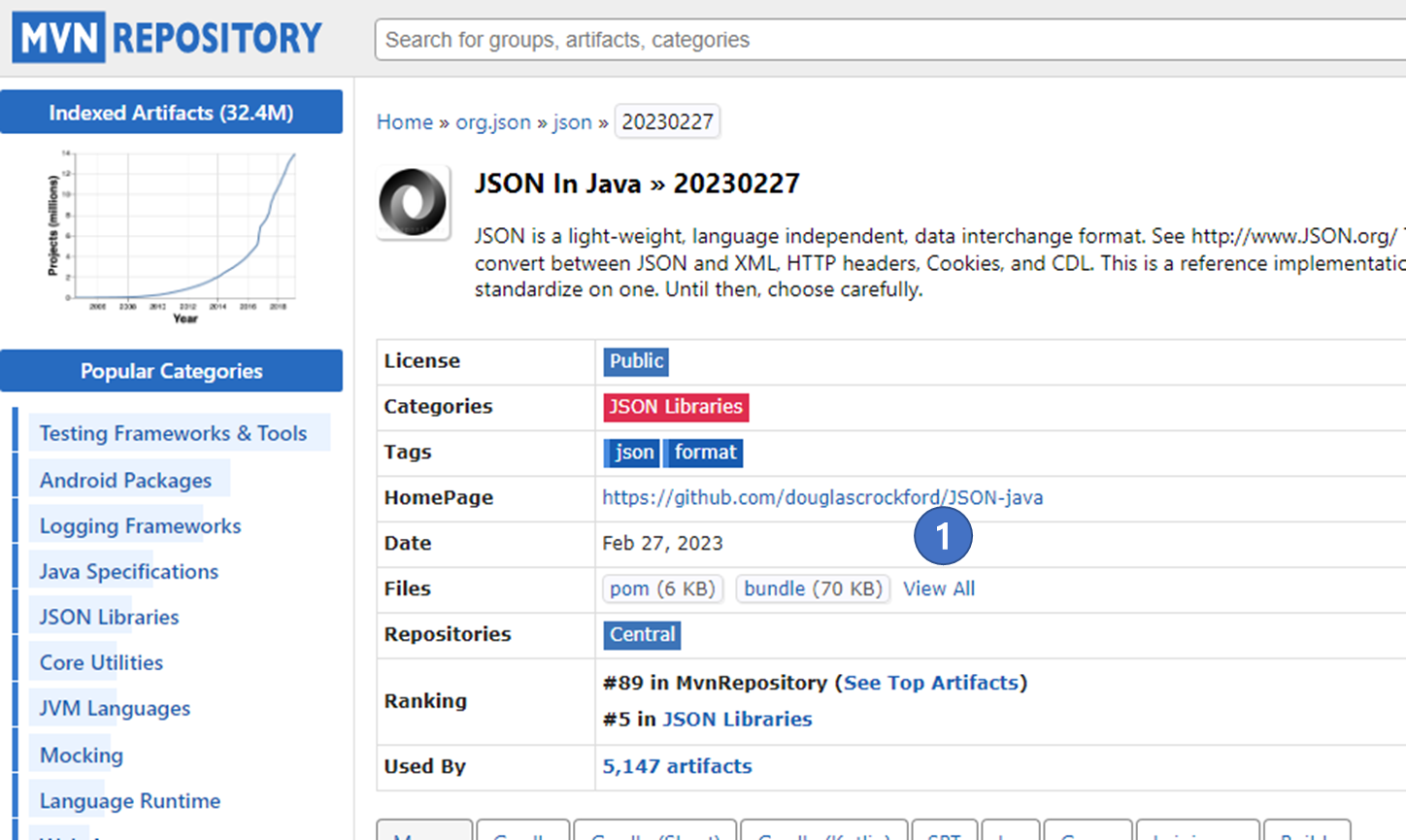The width and height of the screenshot is (1406, 840).
Task: Click the MVN Repository logo
Action: pyautogui.click(x=167, y=38)
